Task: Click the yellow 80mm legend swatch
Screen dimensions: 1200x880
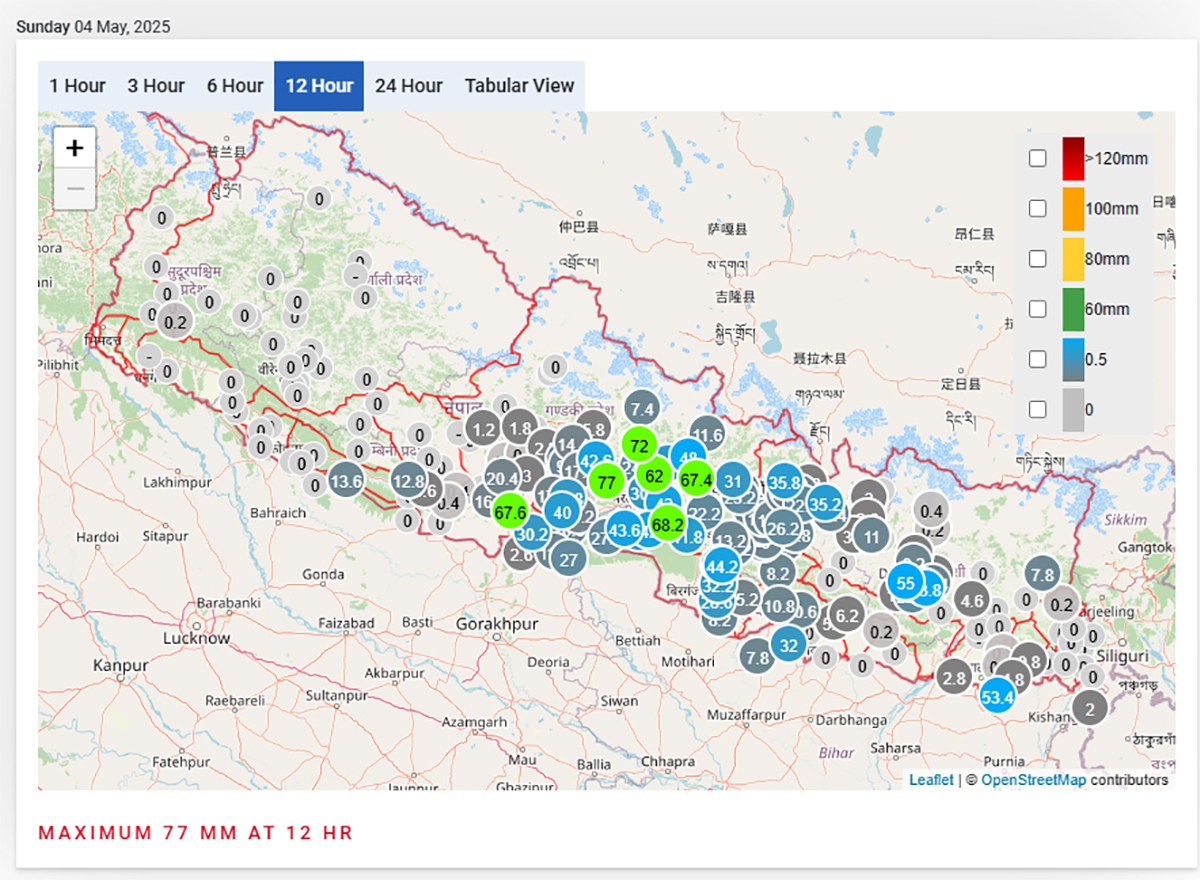Action: (1073, 258)
